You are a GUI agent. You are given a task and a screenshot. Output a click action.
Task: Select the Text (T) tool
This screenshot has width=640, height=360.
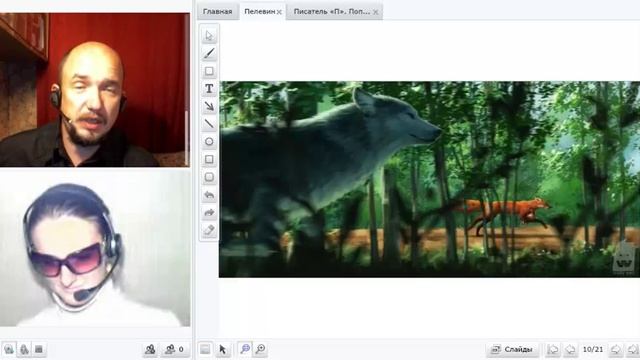tap(209, 89)
